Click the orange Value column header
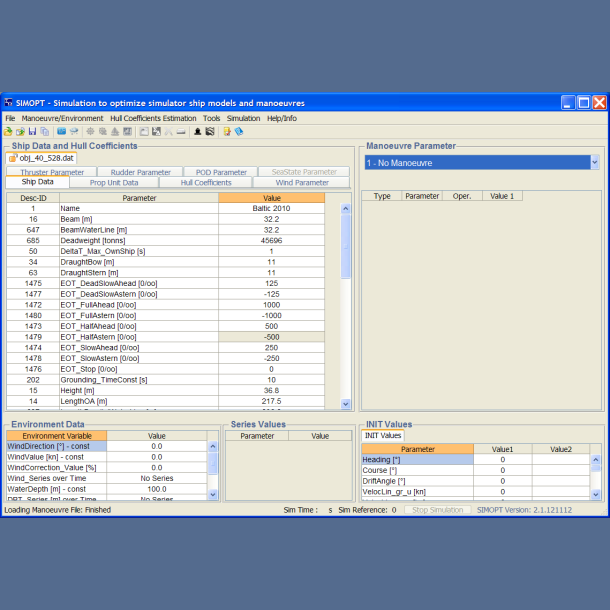 coord(271,198)
